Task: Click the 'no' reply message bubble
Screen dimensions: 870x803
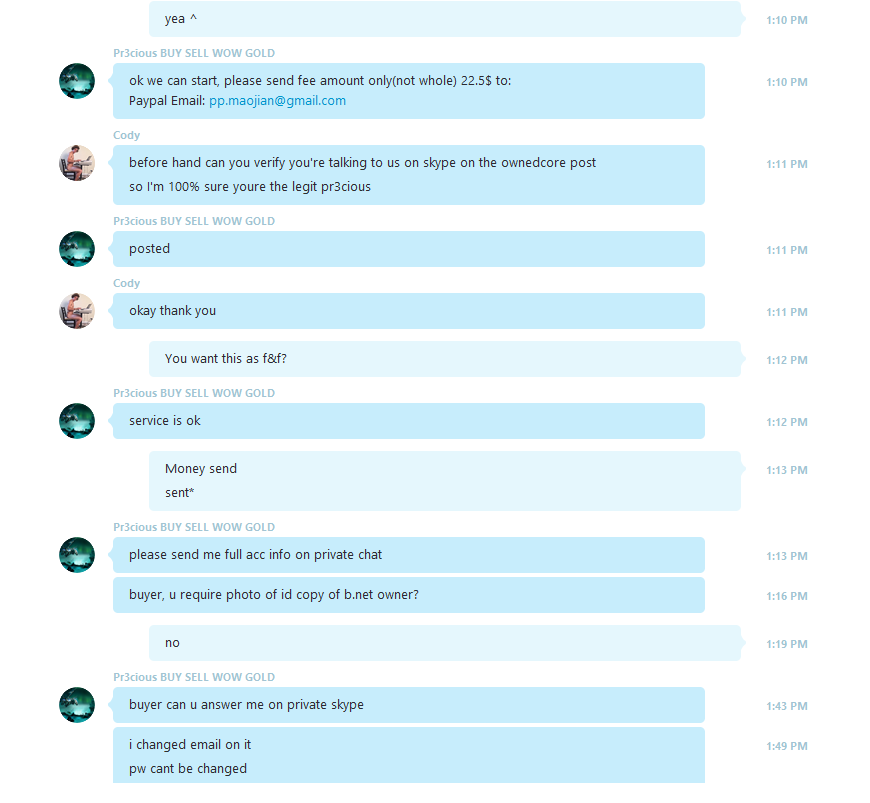Action: [445, 643]
